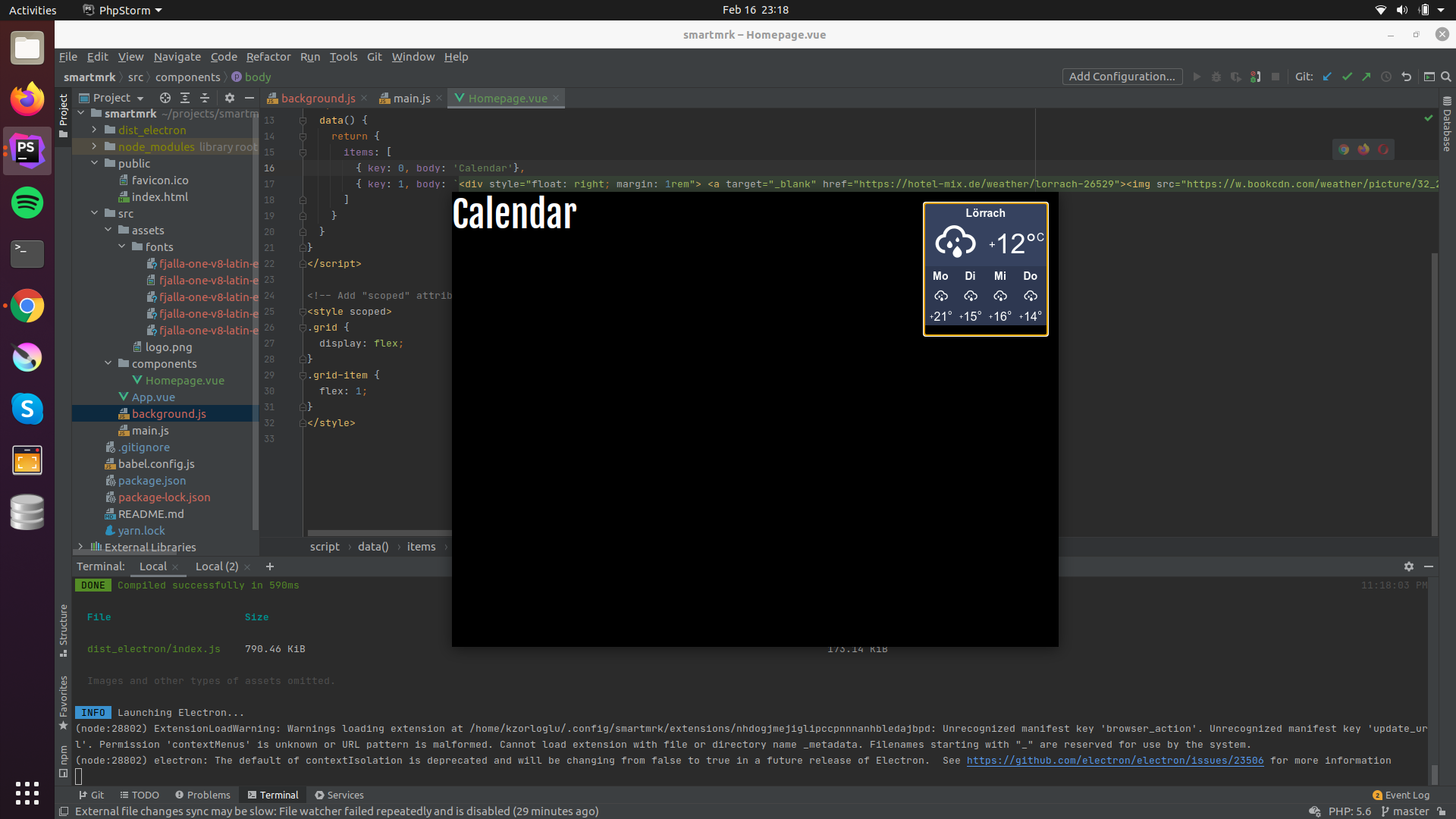Open the Navigate menu
Viewport: 1456px width, 819px height.
[x=177, y=57]
